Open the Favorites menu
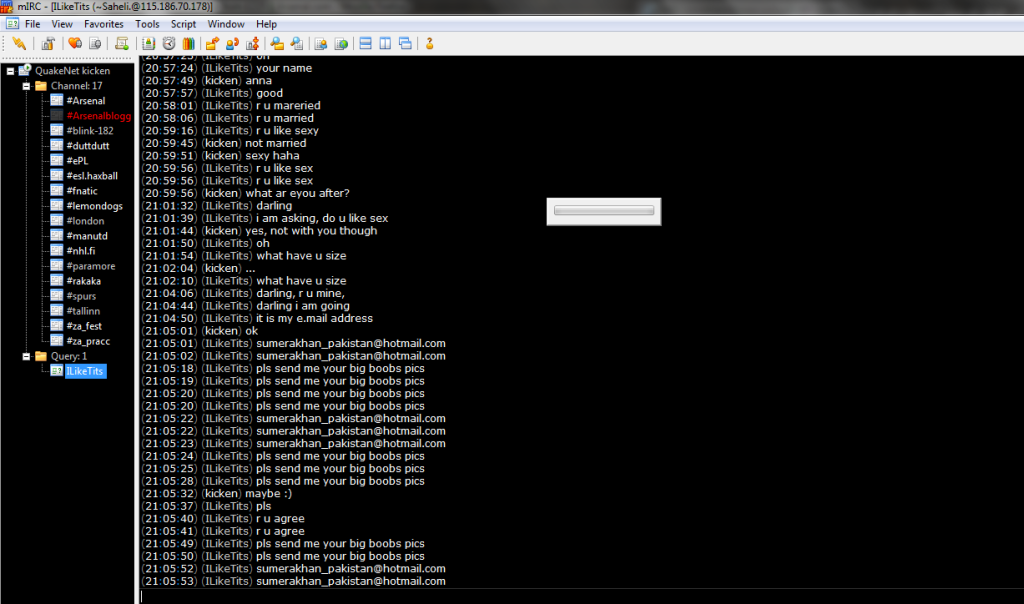Viewport: 1024px width, 604px height. (103, 23)
